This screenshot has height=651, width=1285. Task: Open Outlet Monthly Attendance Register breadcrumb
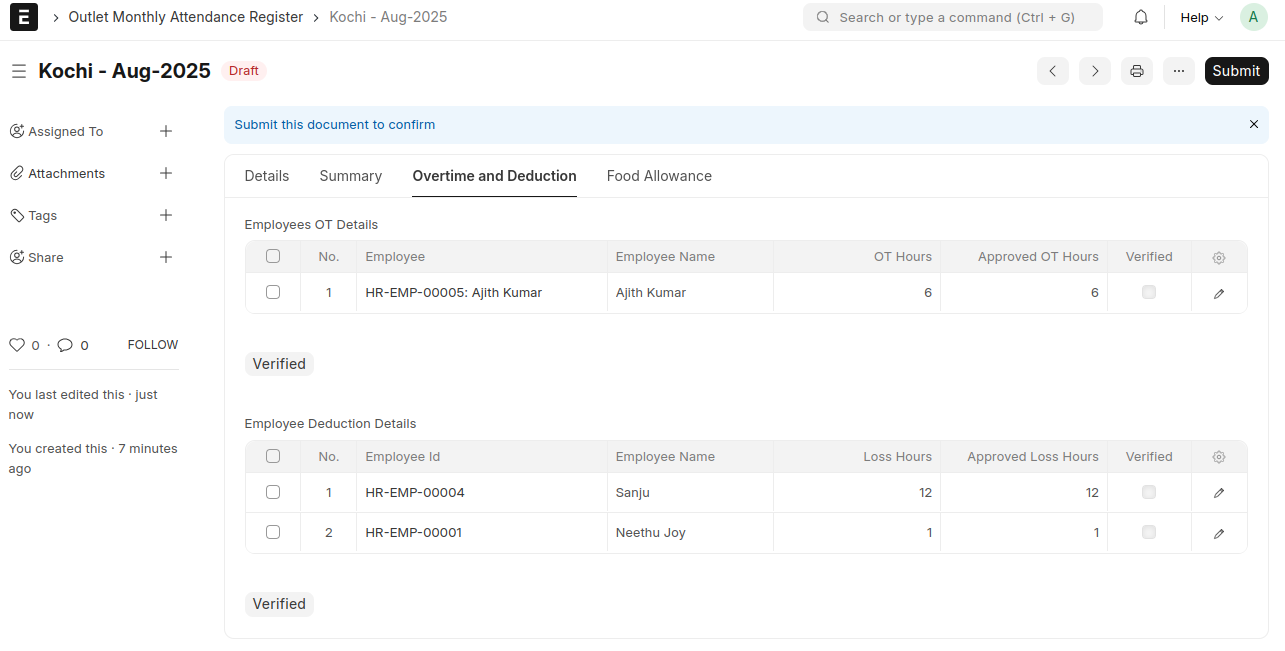185,17
